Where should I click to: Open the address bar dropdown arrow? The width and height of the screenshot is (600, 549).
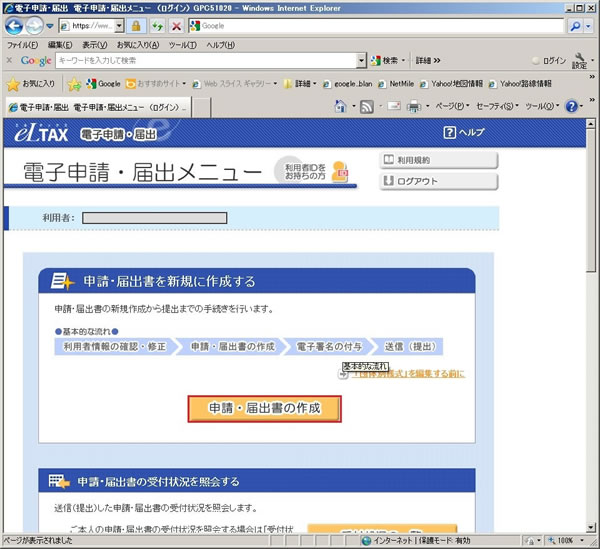(119, 26)
